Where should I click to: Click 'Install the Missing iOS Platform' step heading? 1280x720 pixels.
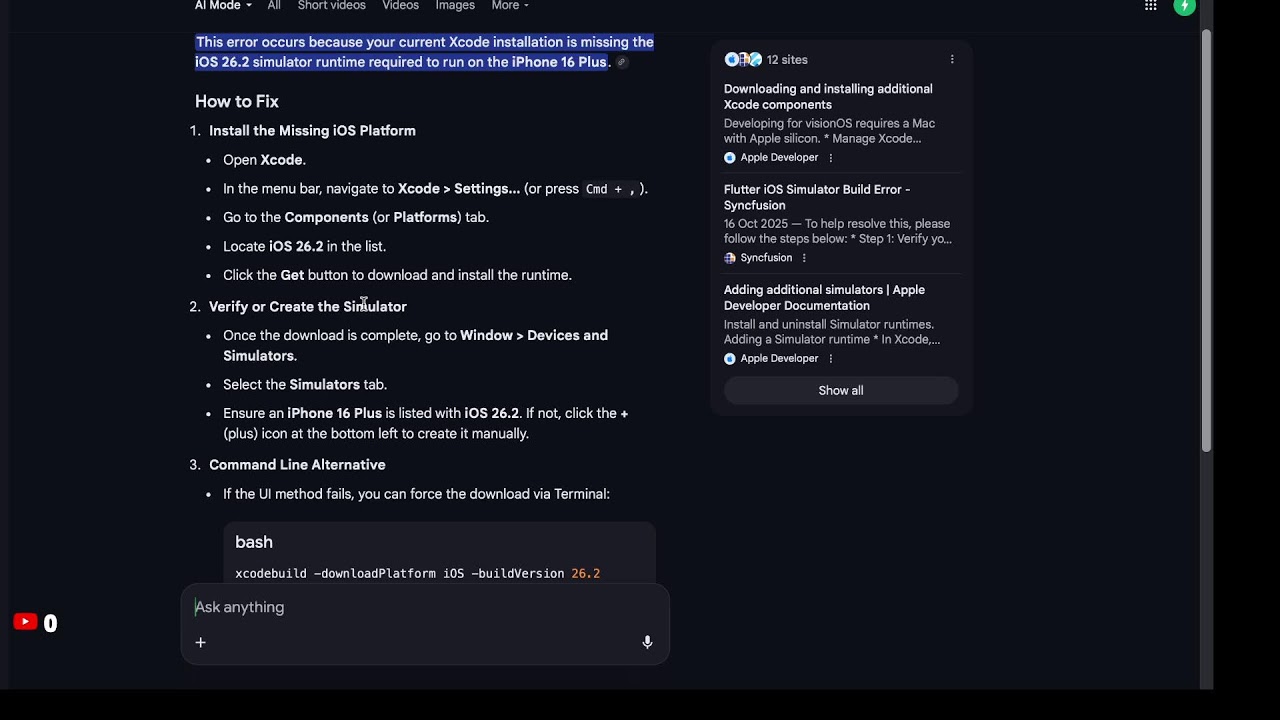point(312,131)
